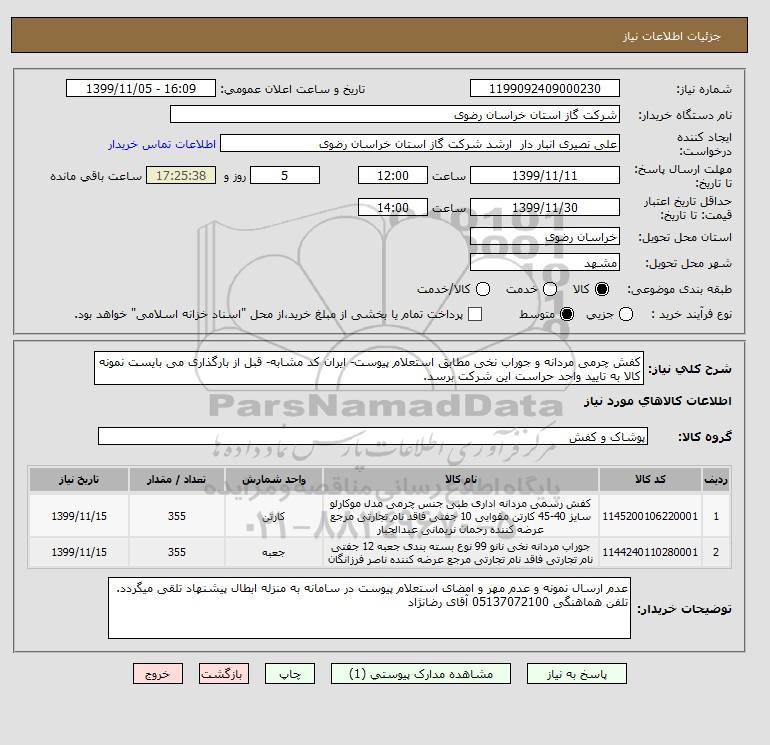Select the خدمت radio button
The height and width of the screenshot is (745, 770).
550,289
